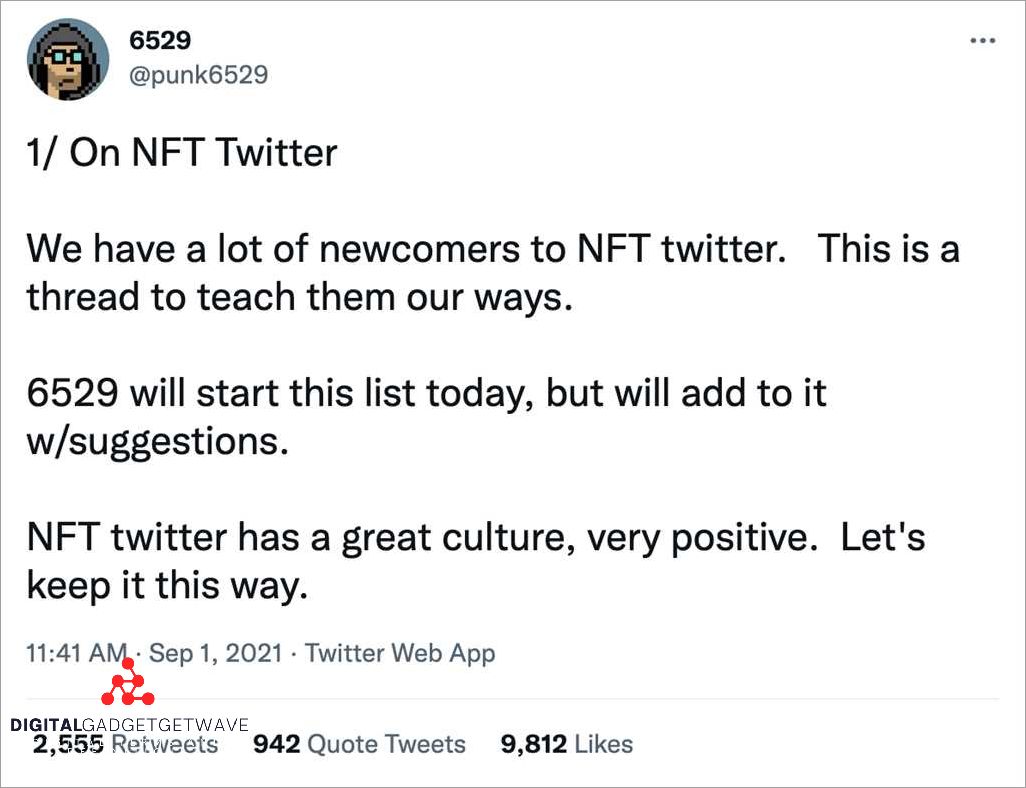This screenshot has height=788, width=1026.
Task: Click the word 'w/suggestions.' in the tweet
Action: coord(158,441)
